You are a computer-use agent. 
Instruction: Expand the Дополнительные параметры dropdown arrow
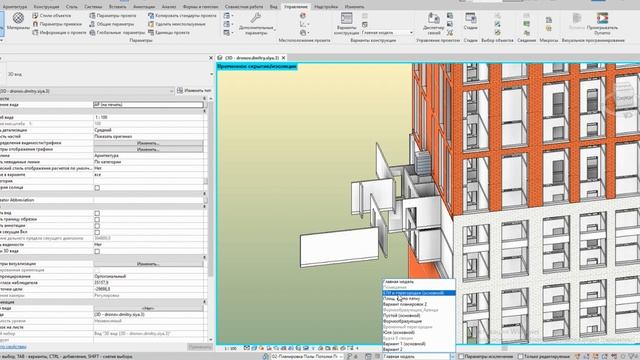(276, 29)
